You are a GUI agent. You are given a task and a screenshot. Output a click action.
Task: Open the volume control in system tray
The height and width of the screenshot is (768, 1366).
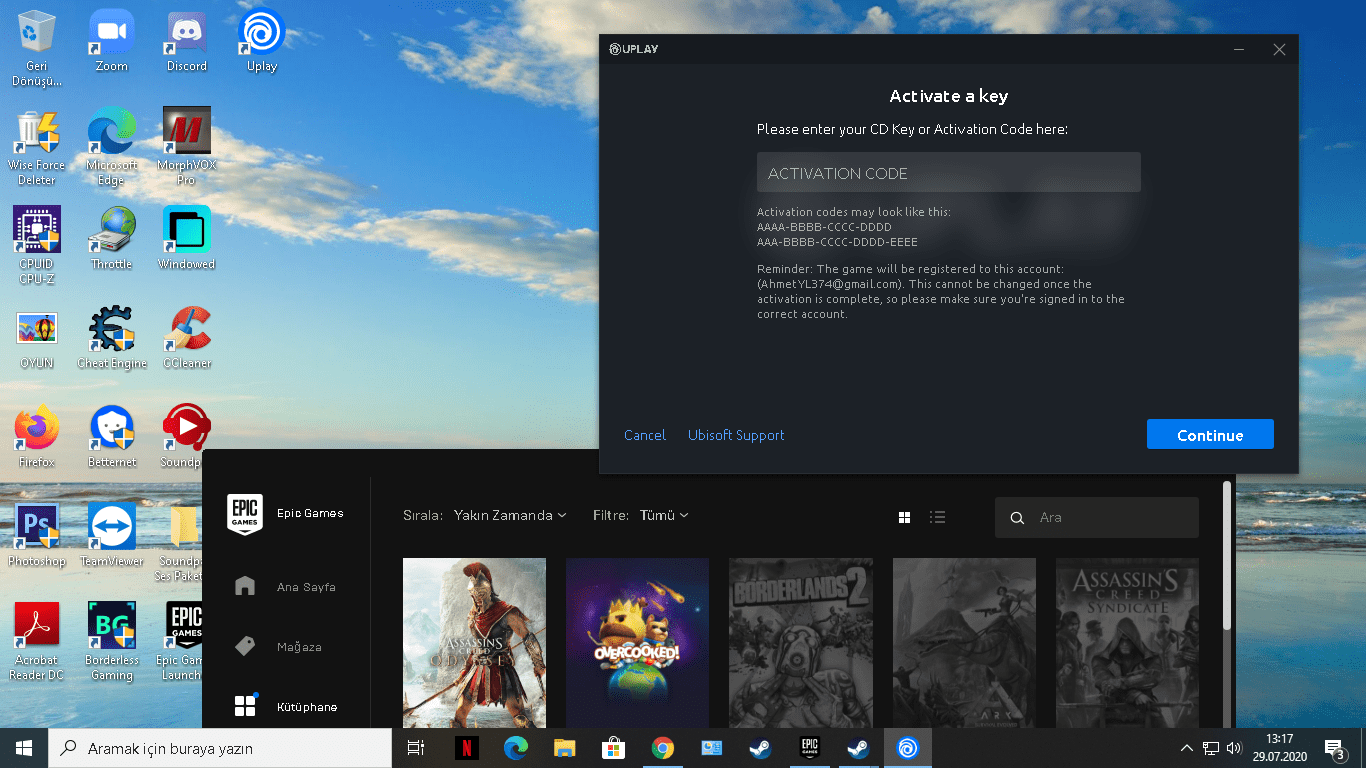[x=1234, y=748]
